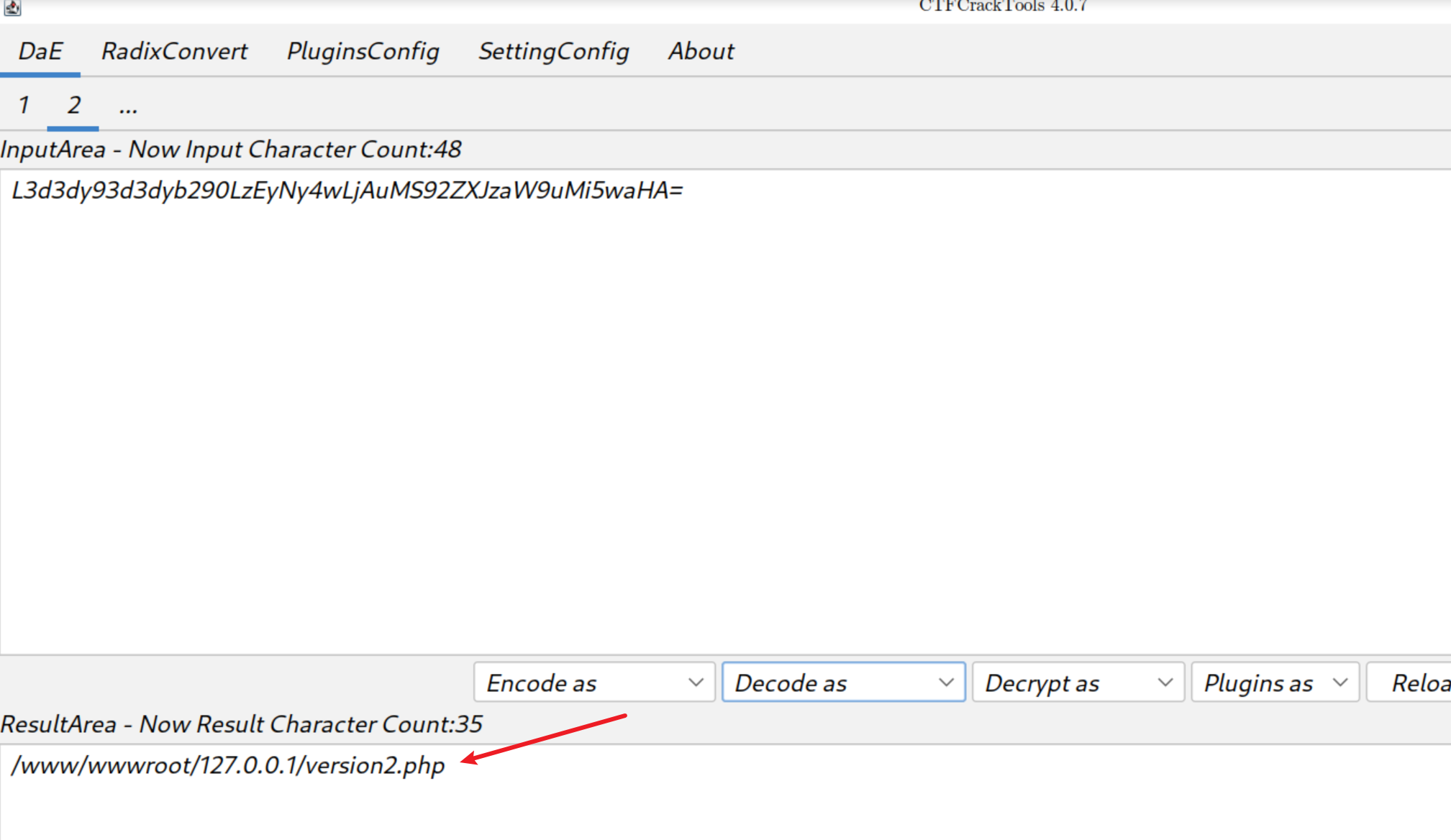1451x840 pixels.
Task: Expand the 'Decode as' dropdown
Action: point(843,682)
